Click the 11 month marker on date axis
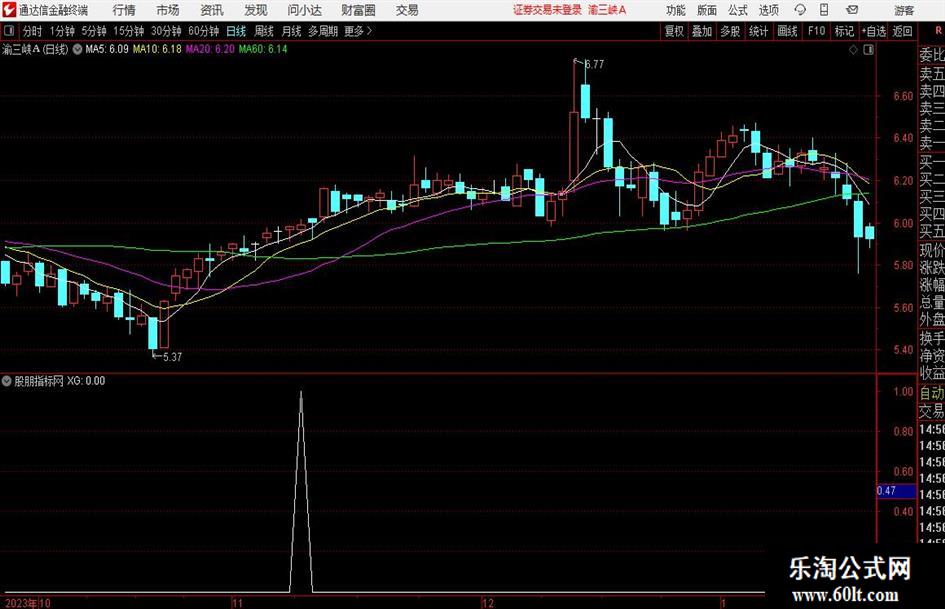 (x=237, y=602)
